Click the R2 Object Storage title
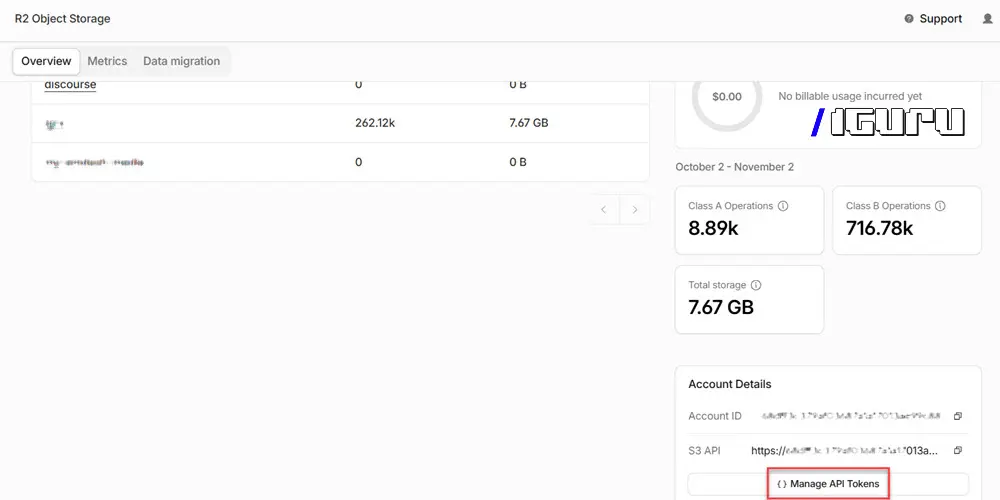 pos(62,19)
